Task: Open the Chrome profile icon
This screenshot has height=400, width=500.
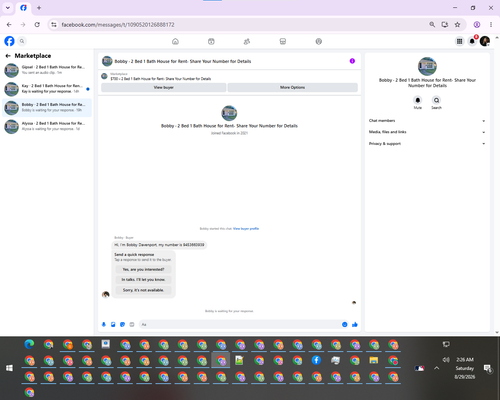Action: click(x=477, y=25)
